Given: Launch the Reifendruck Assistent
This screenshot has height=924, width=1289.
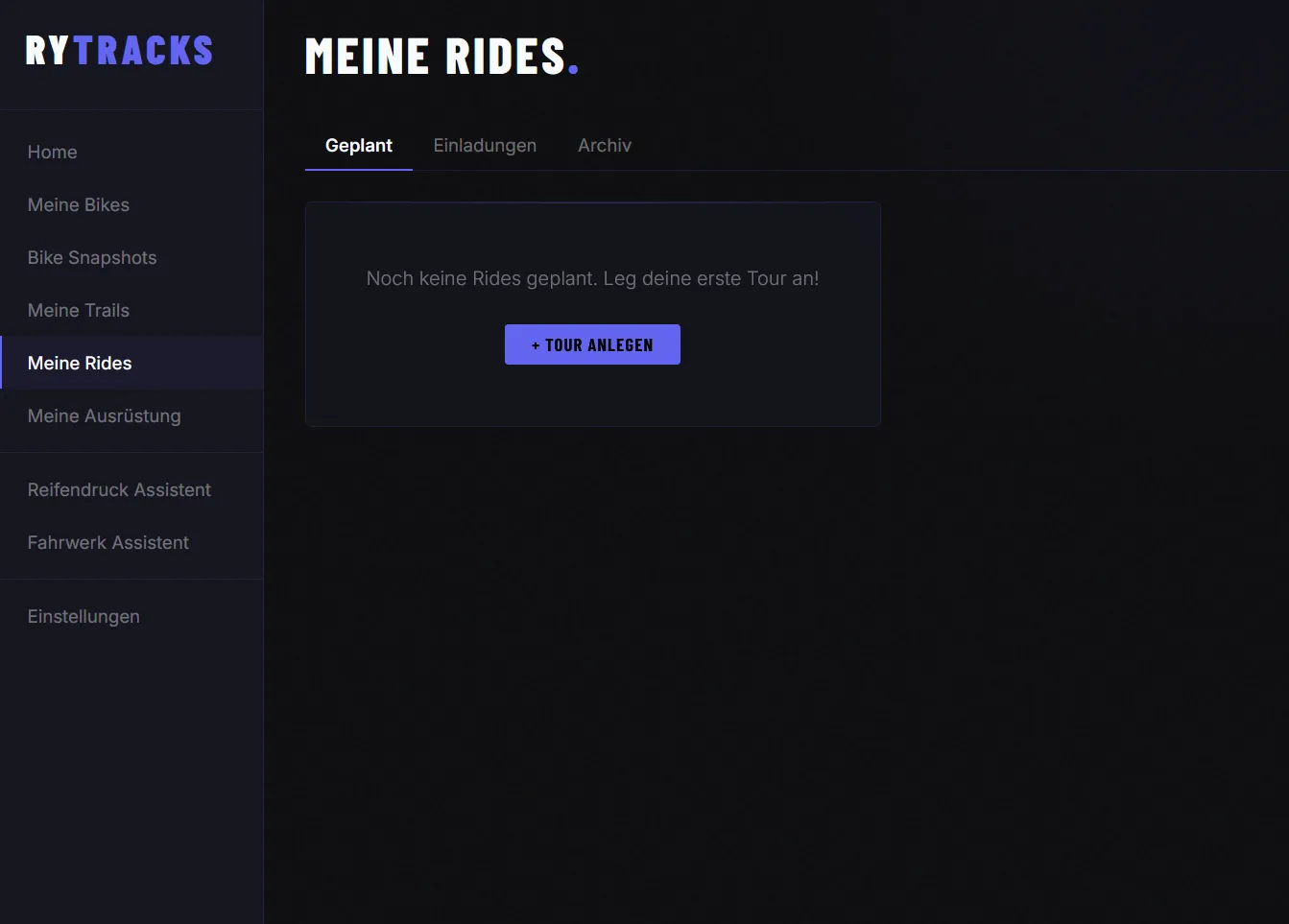Looking at the screenshot, I should 118,489.
